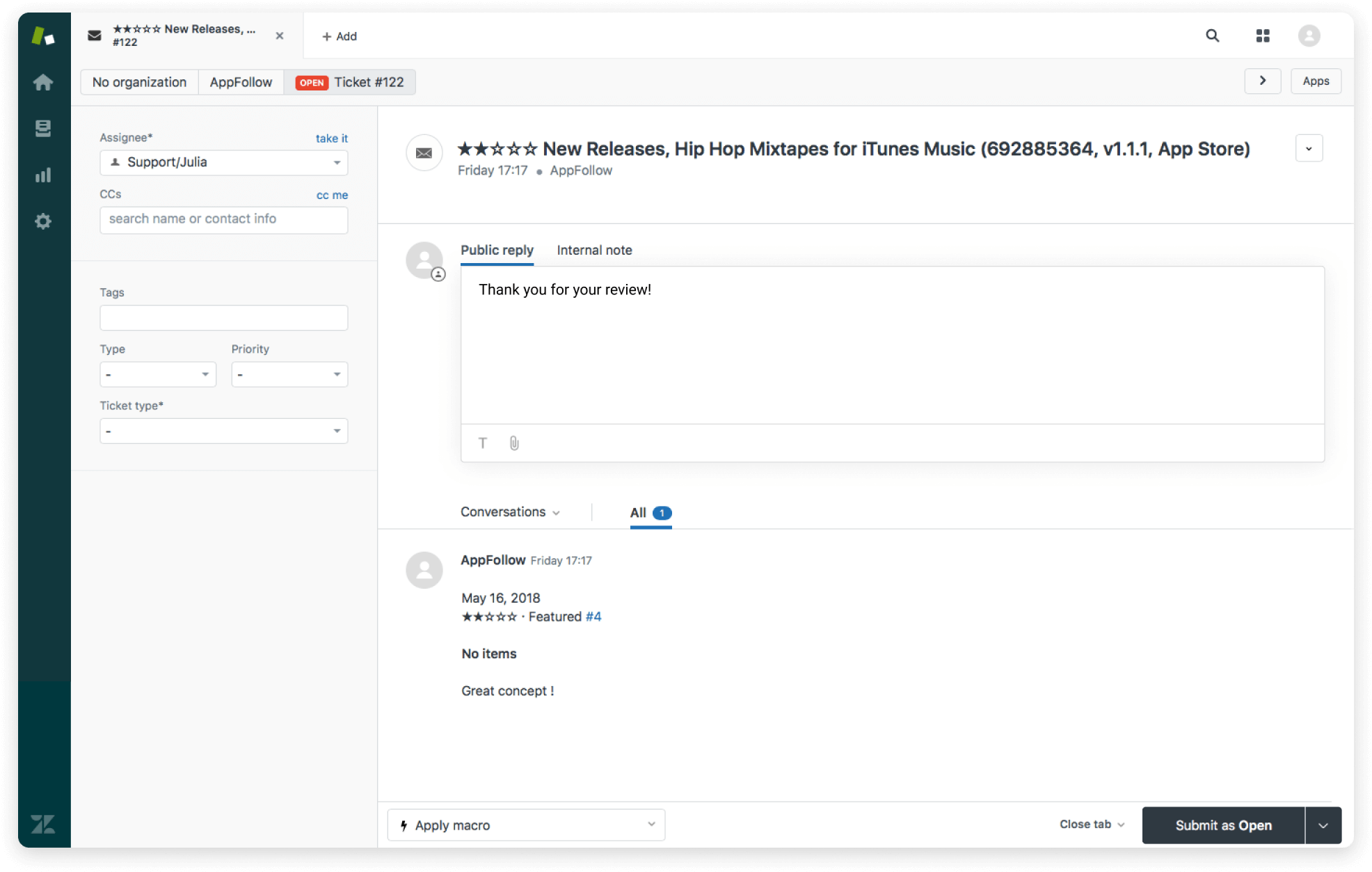The height and width of the screenshot is (872, 1372).
Task: Click the take it link
Action: pyautogui.click(x=331, y=138)
